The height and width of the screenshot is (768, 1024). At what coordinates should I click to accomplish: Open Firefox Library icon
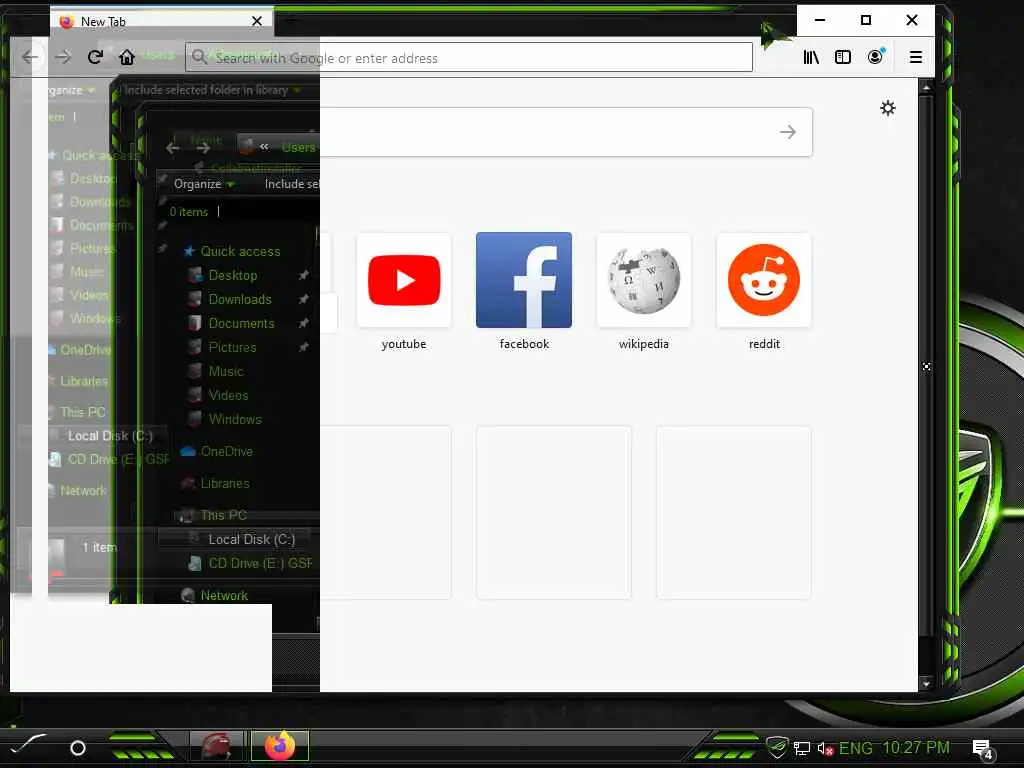click(x=811, y=57)
